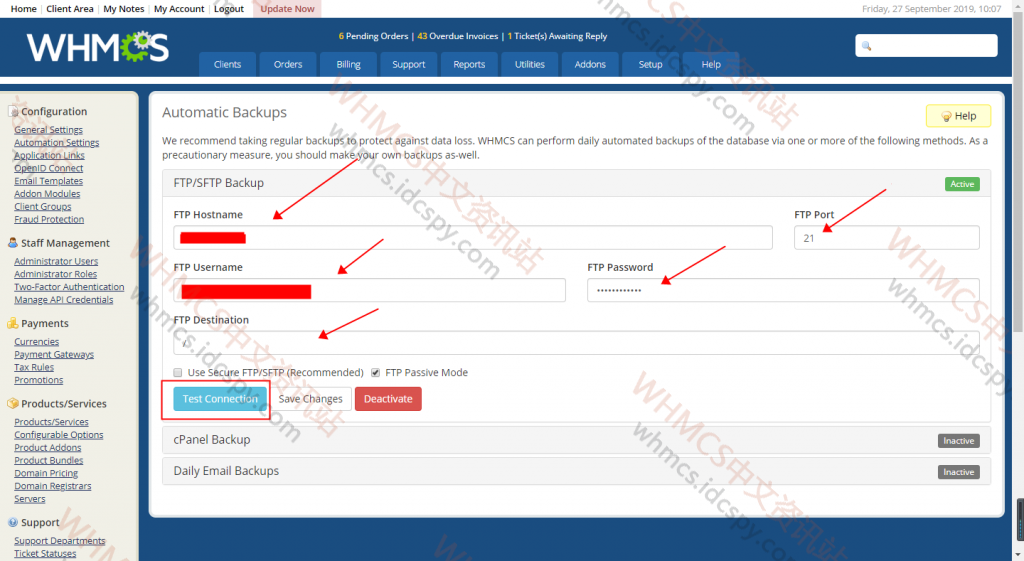The width and height of the screenshot is (1024, 561).
Task: Go to Home link
Action: pos(24,8)
